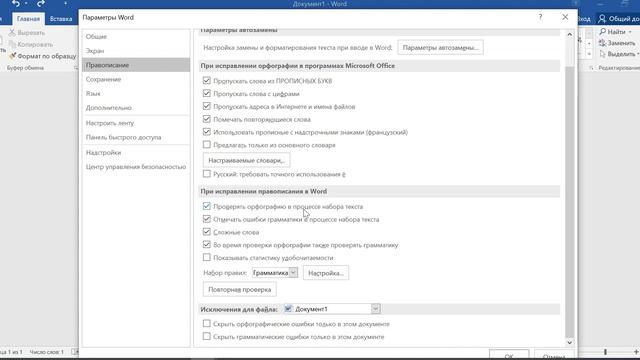Click the Find (Найти) magnifier icon
This screenshot has height=360, width=640.
[602, 31]
